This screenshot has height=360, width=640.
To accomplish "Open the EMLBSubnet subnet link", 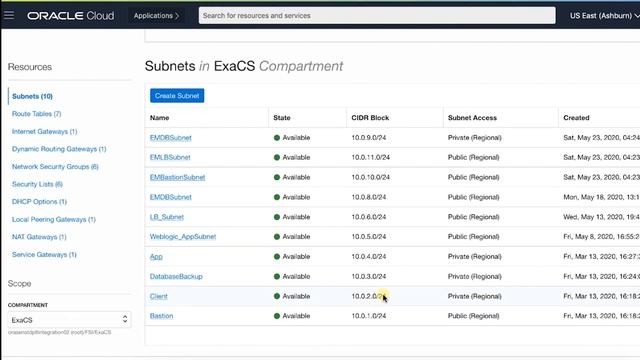I will 170,158.
